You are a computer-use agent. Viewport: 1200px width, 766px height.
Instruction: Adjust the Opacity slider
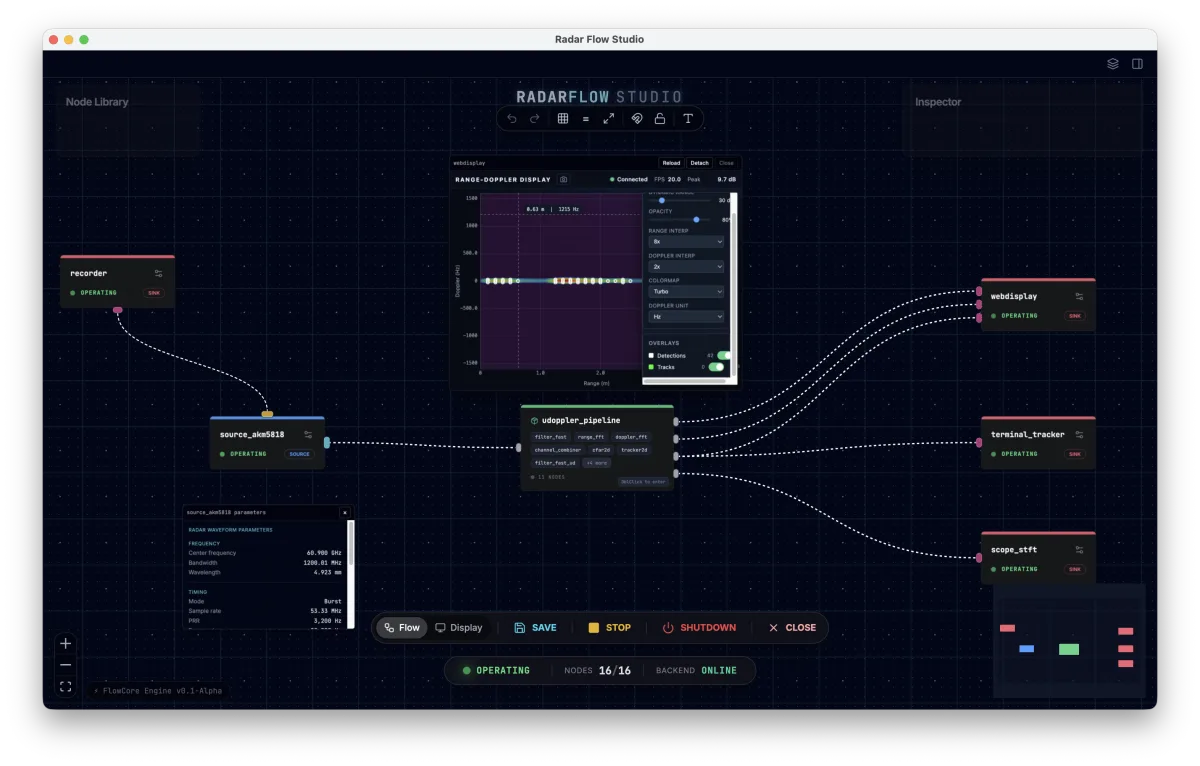tap(697, 220)
